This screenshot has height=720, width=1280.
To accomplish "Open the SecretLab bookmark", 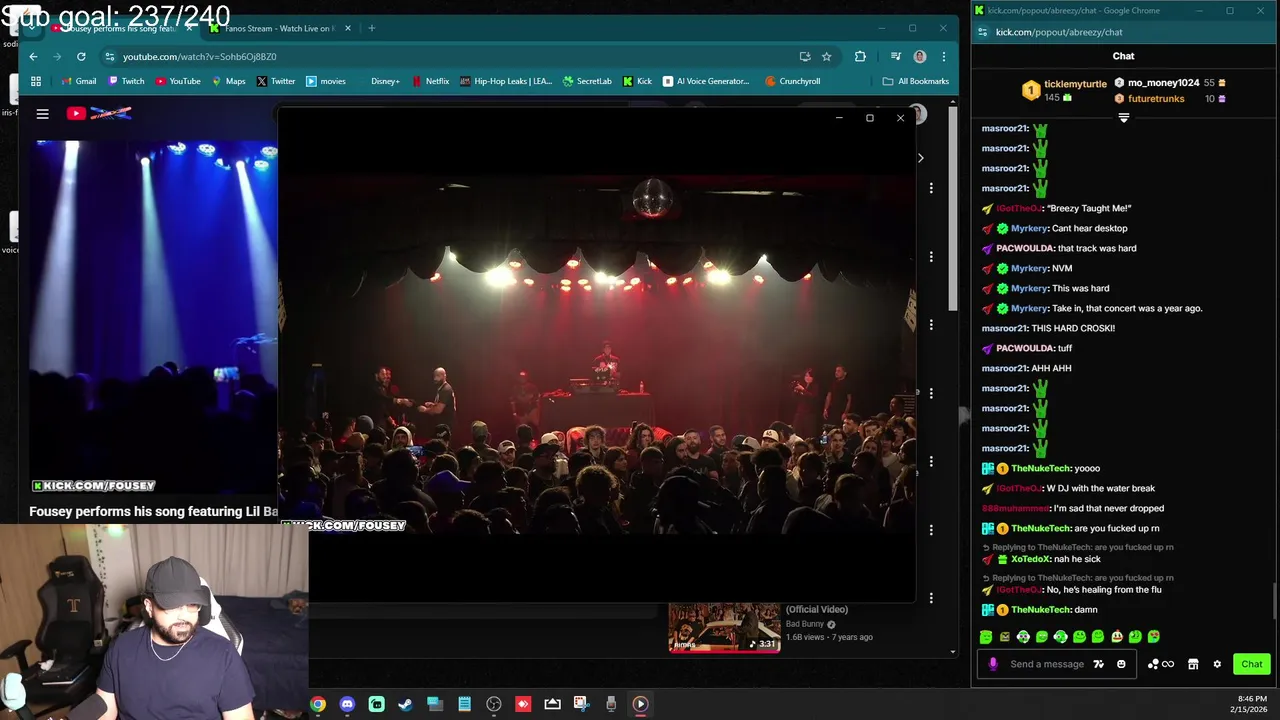I will click(587, 81).
